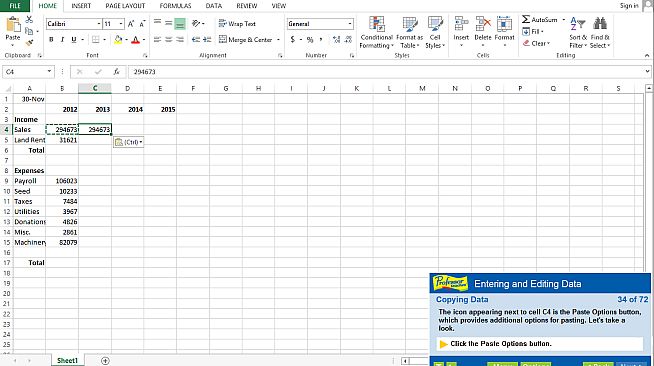Open the Fill dropdown in Editing
654x366 pixels.
tap(533, 31)
